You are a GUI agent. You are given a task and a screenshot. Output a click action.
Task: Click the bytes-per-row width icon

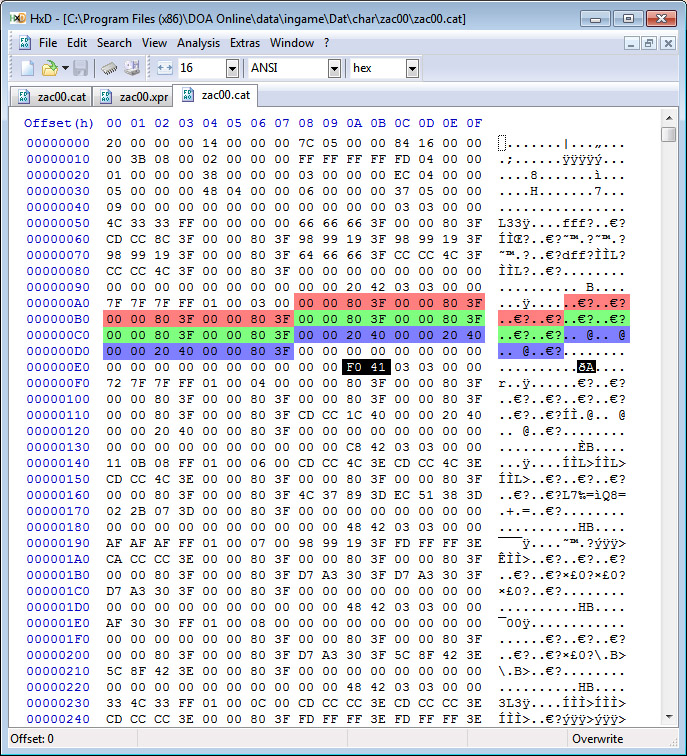tap(164, 68)
